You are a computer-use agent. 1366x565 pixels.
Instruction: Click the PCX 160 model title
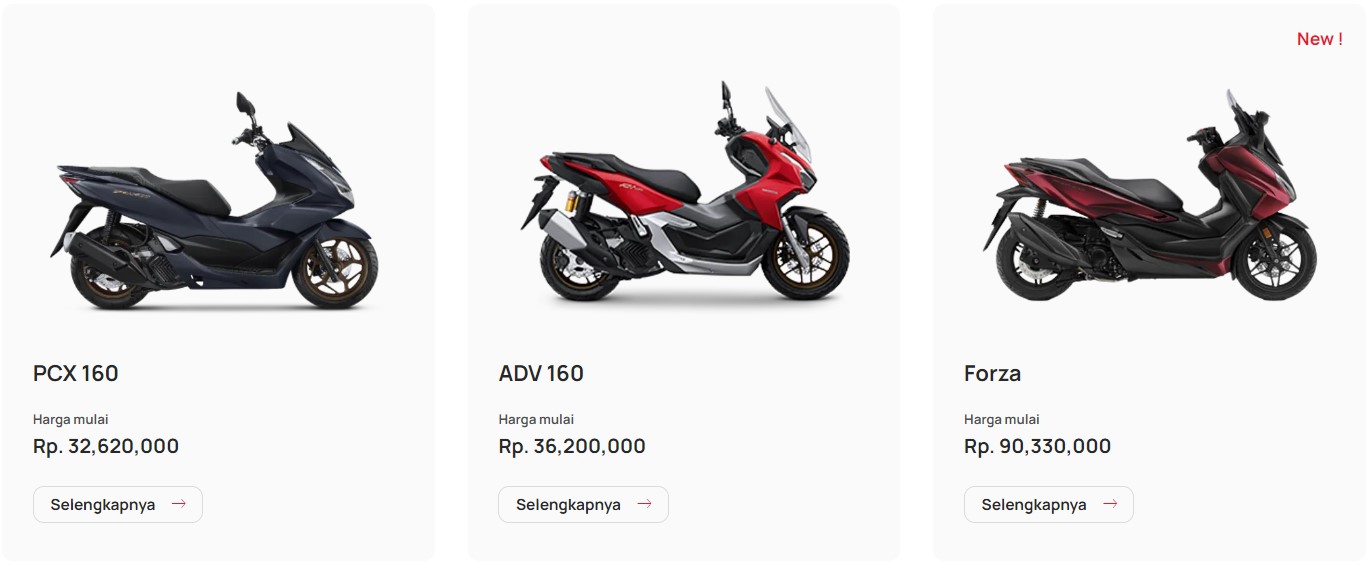tap(76, 374)
